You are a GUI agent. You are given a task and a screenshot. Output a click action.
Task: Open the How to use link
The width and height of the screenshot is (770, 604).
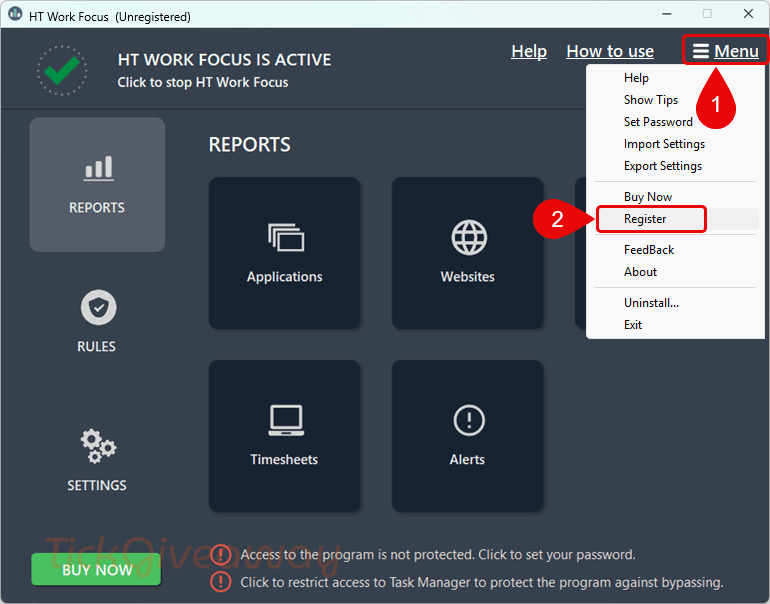(610, 51)
